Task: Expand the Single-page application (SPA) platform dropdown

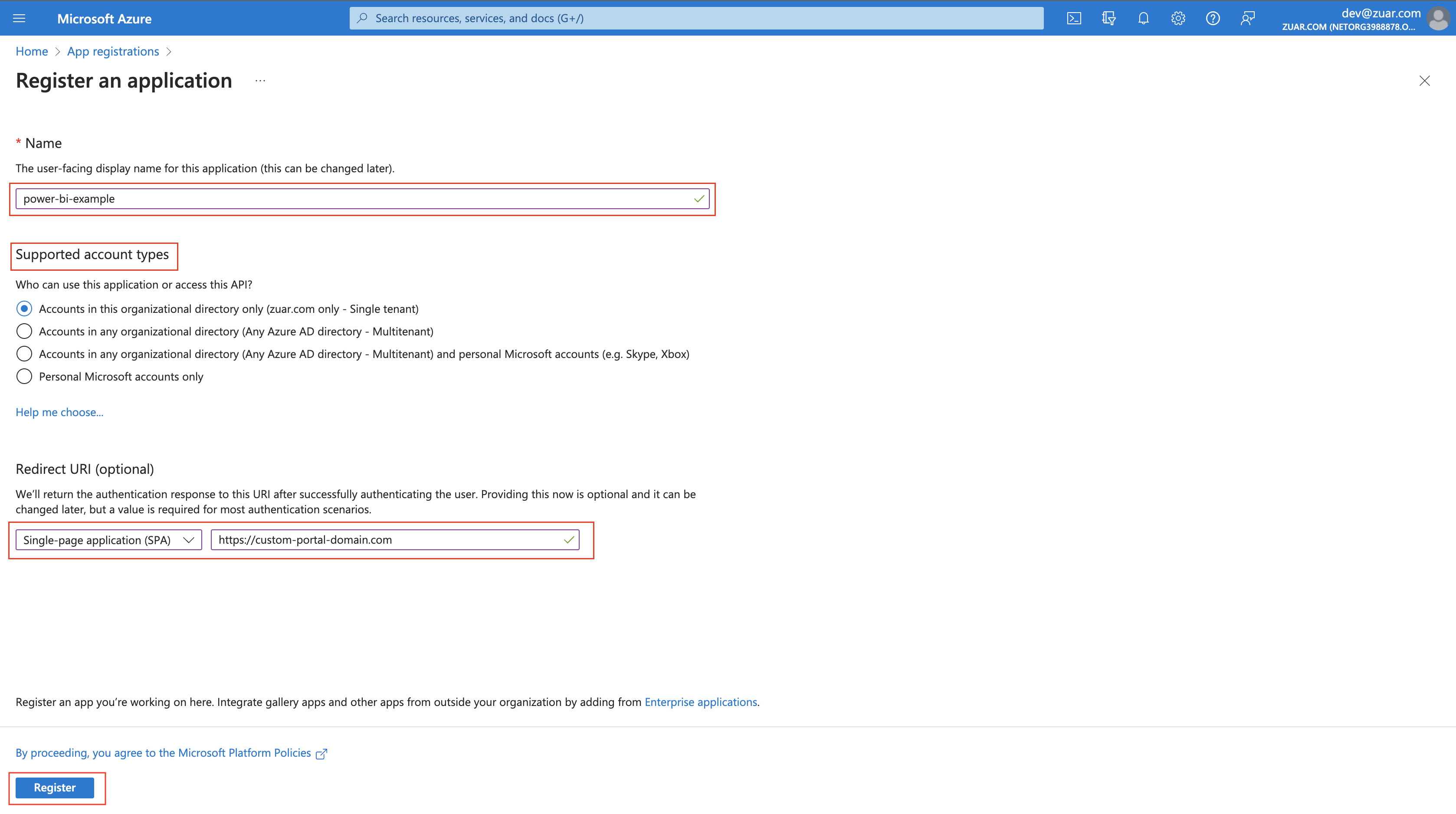Action: pos(108,540)
